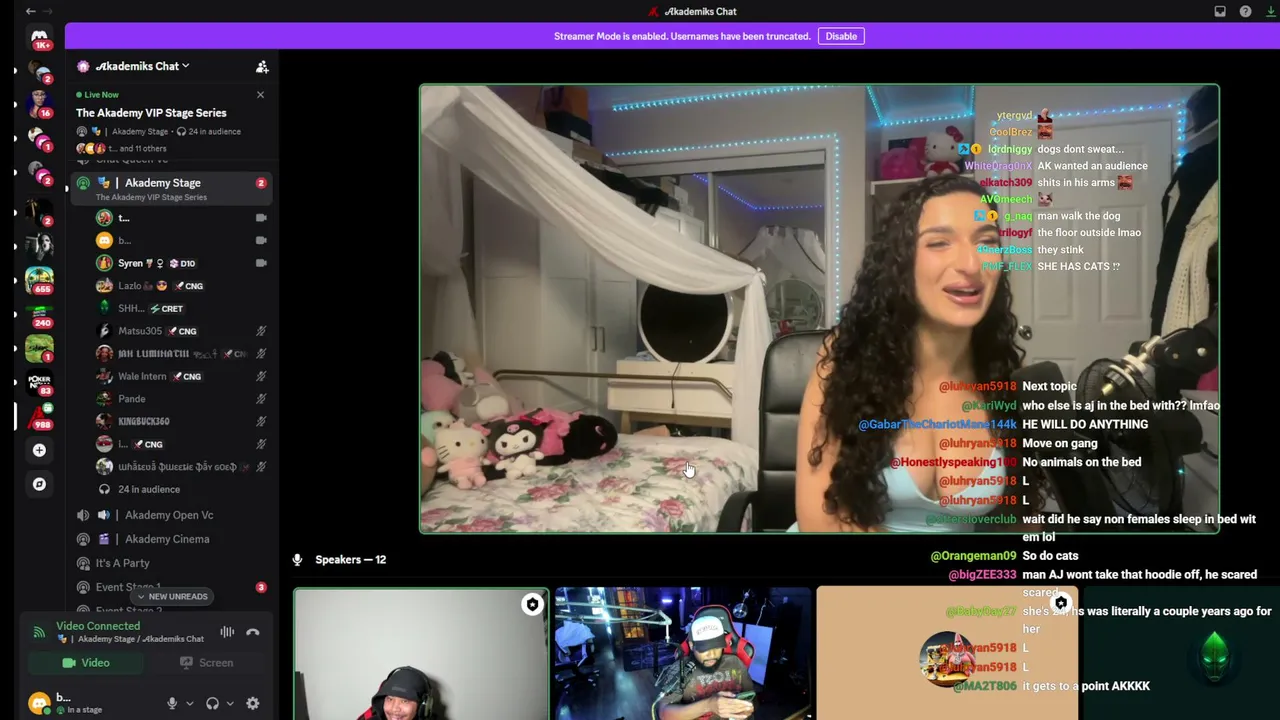Viewport: 1280px width, 720px height.
Task: Select speaker Syren in the stage list
Action: coord(182,263)
